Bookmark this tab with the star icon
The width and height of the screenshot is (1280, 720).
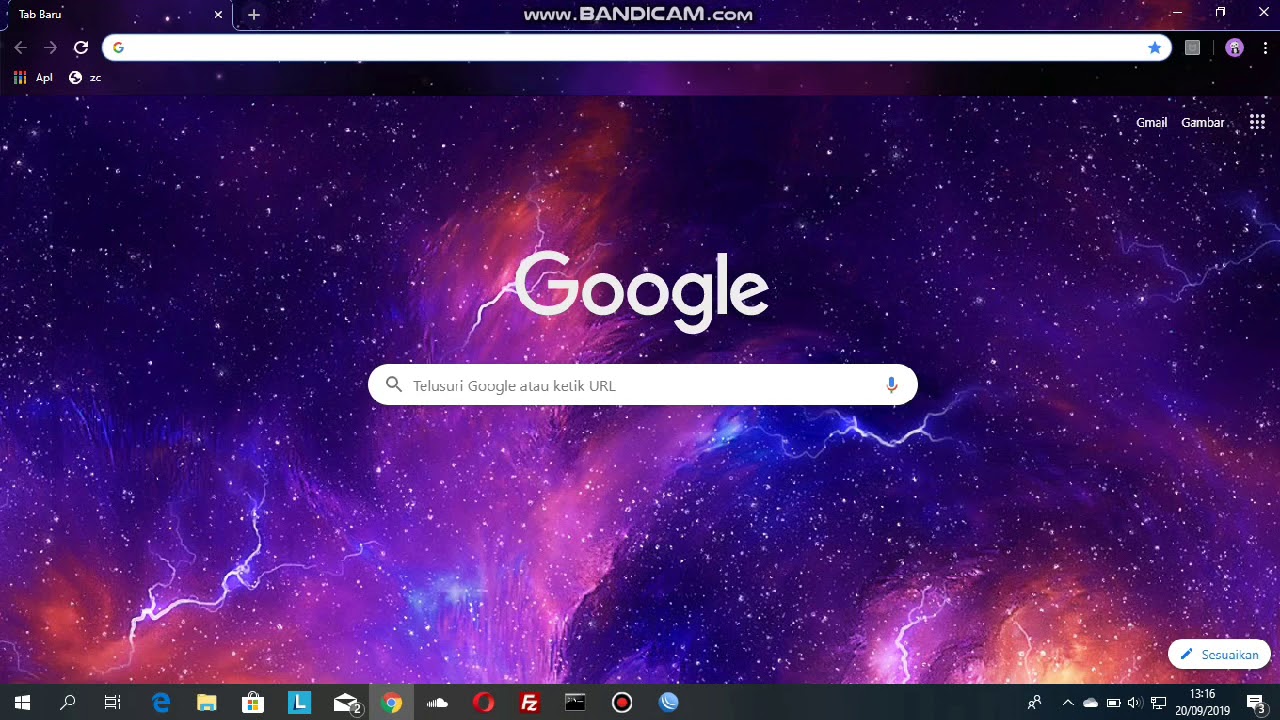pyautogui.click(x=1154, y=47)
